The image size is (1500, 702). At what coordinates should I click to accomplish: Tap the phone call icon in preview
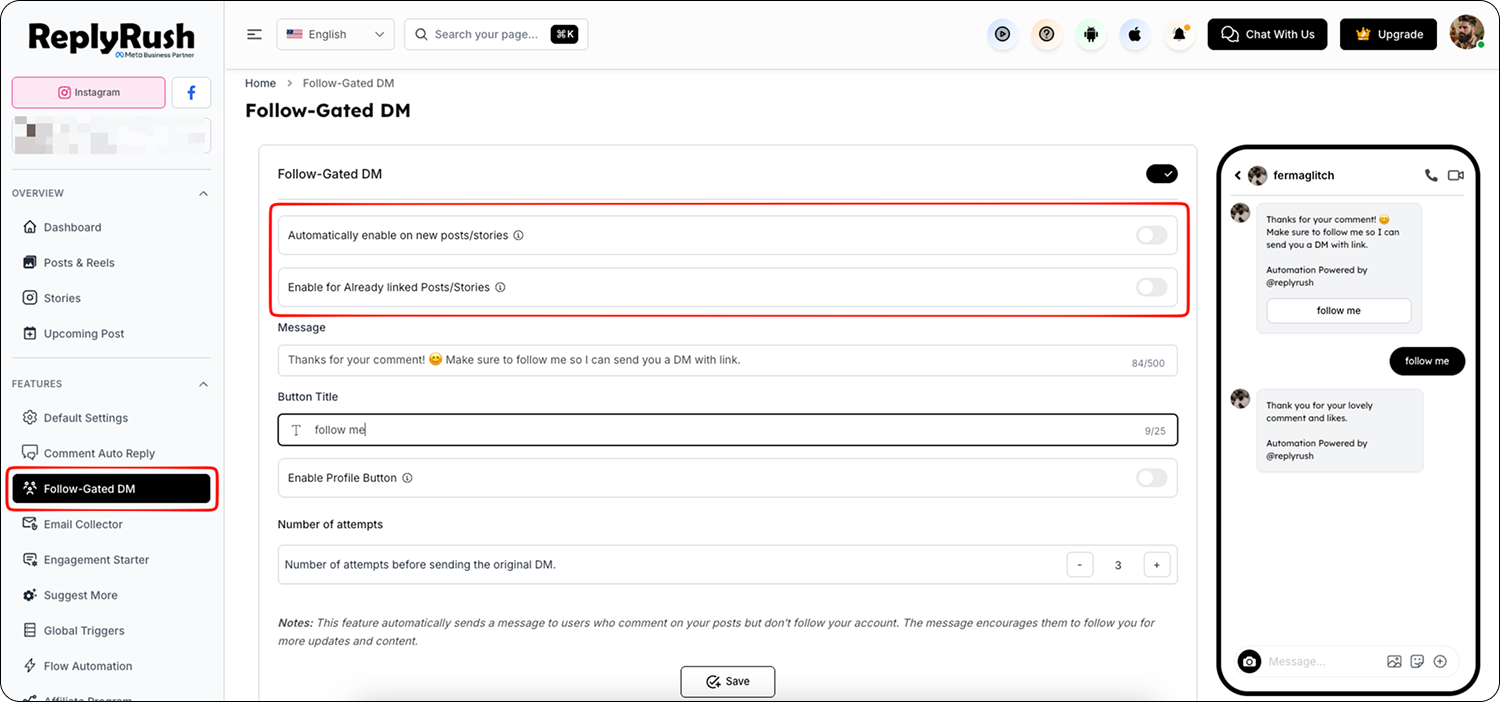pos(1431,175)
